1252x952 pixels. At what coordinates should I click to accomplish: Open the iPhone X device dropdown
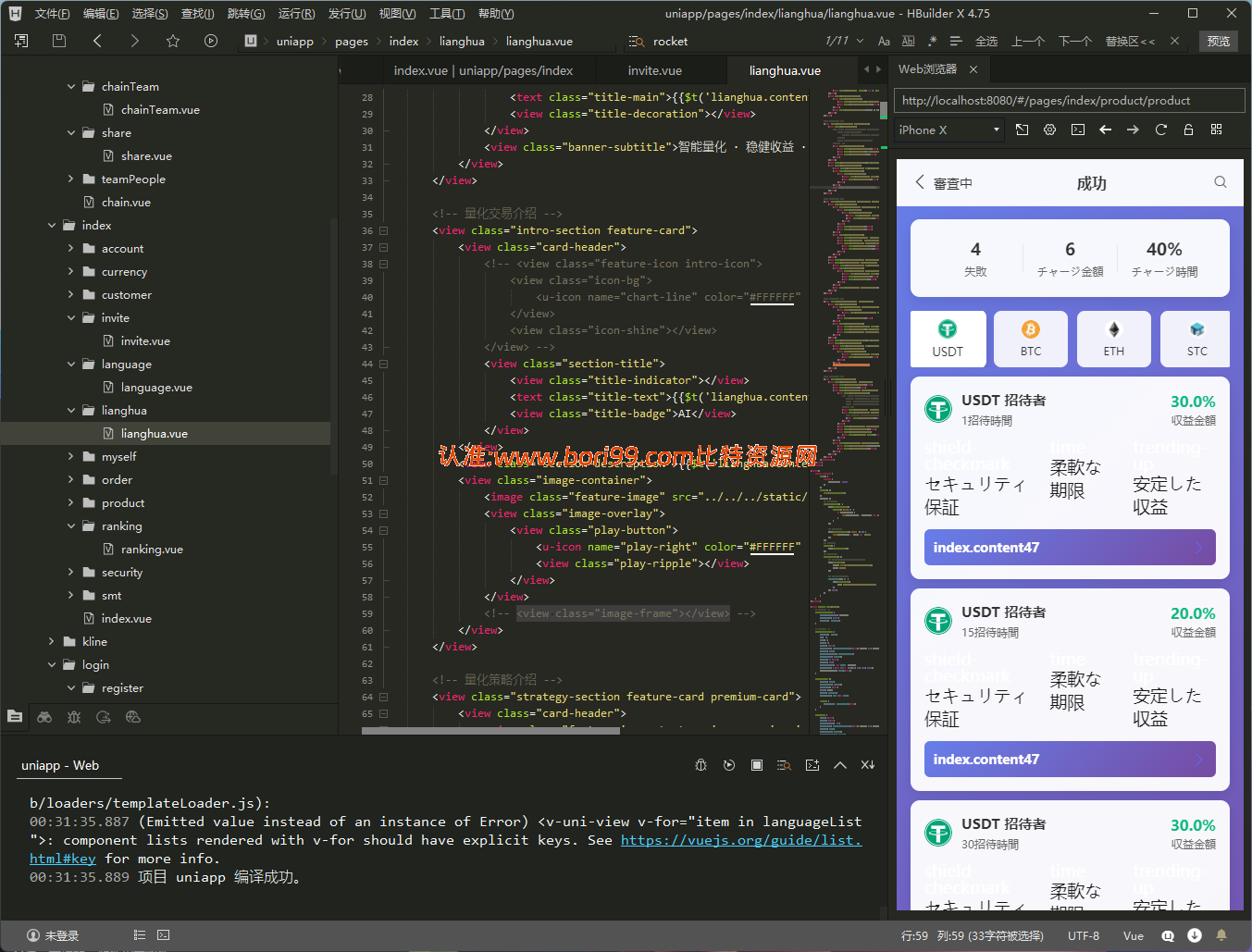[x=949, y=130]
